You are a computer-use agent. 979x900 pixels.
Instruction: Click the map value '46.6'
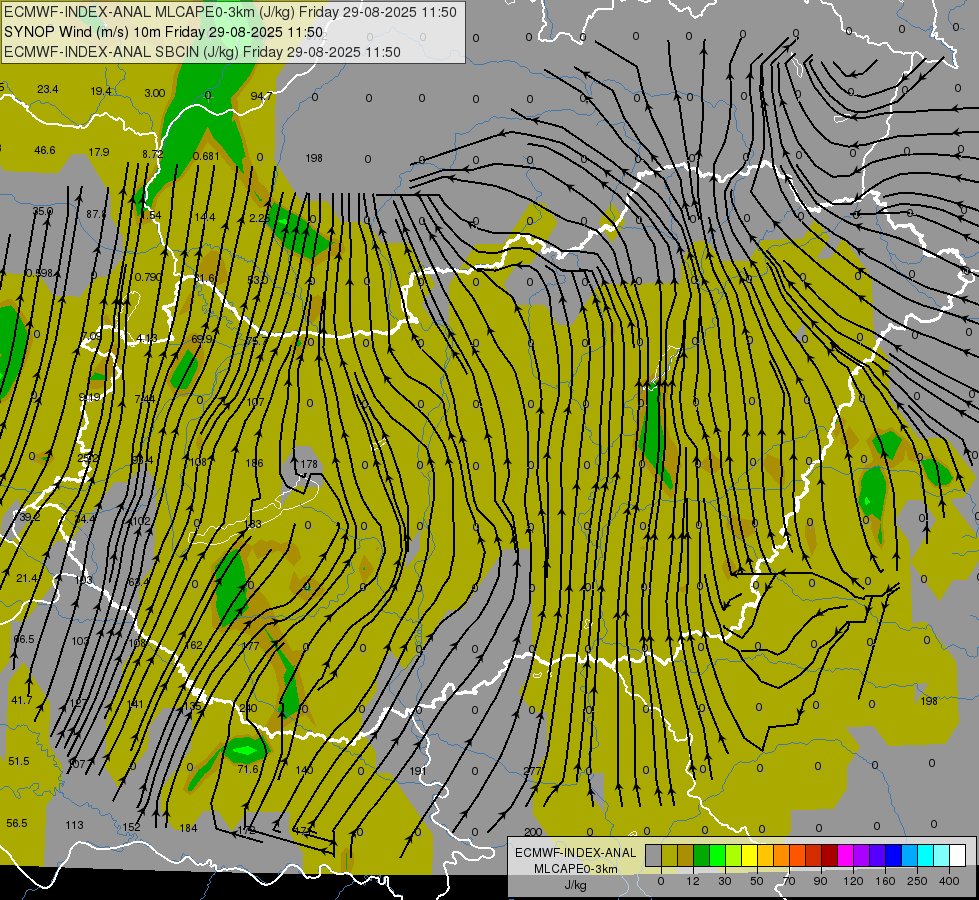[45, 150]
